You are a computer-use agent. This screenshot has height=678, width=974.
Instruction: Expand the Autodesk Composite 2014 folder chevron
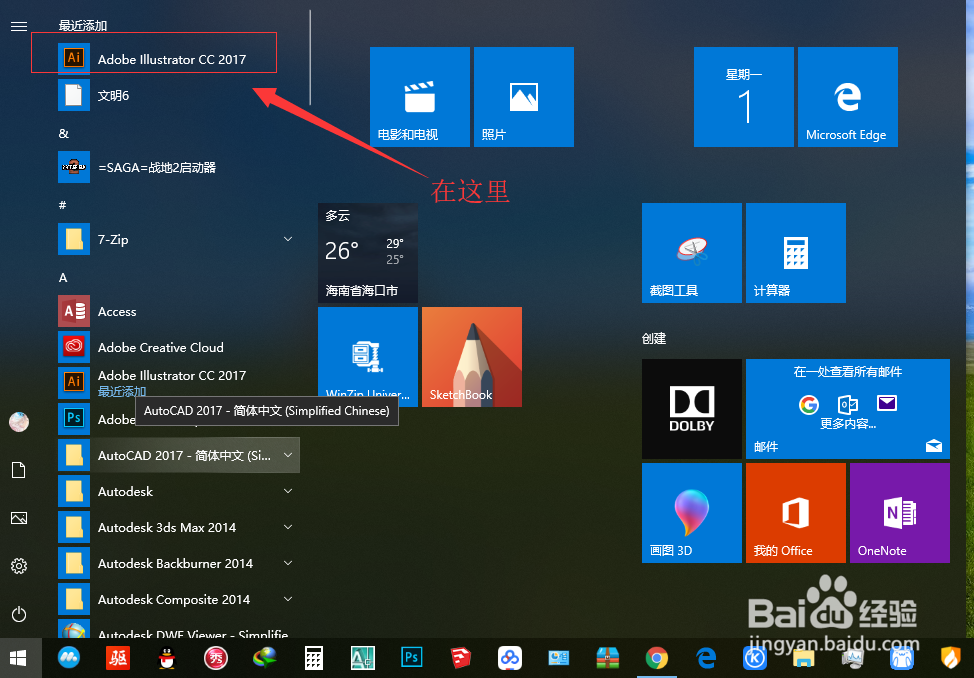288,599
